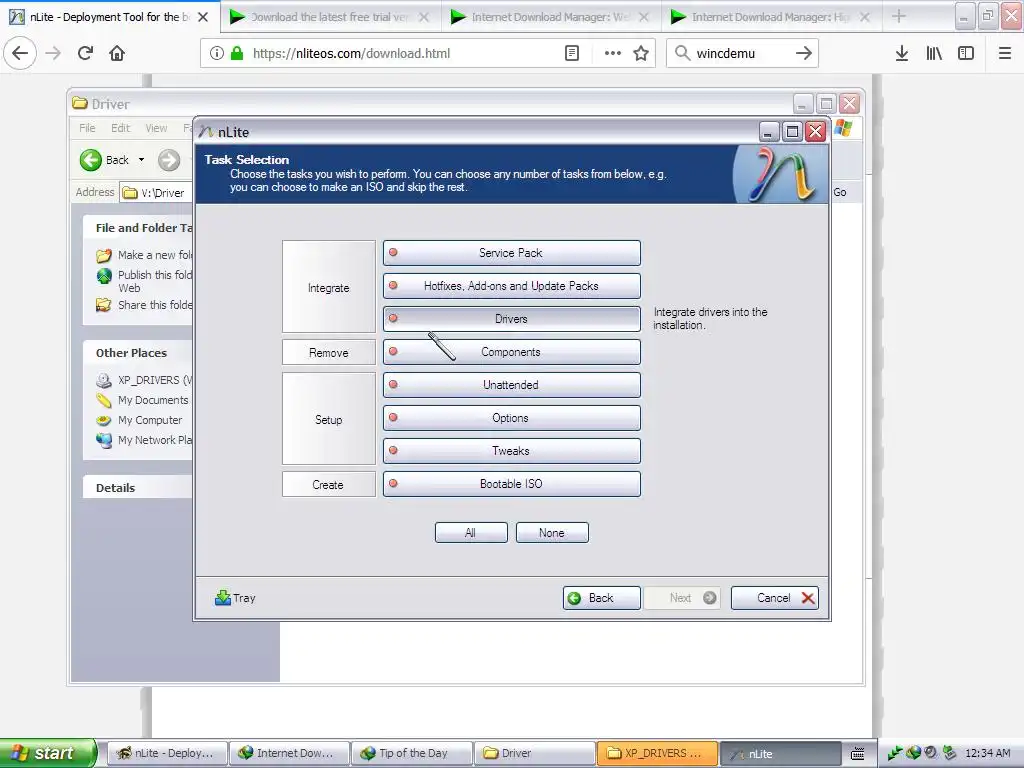Collapse the Other Places panel header
This screenshot has width=1024, height=768.
[x=138, y=353]
